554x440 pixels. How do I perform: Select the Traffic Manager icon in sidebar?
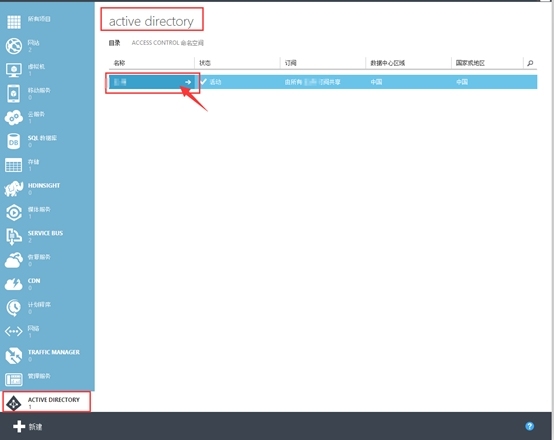click(x=14, y=356)
